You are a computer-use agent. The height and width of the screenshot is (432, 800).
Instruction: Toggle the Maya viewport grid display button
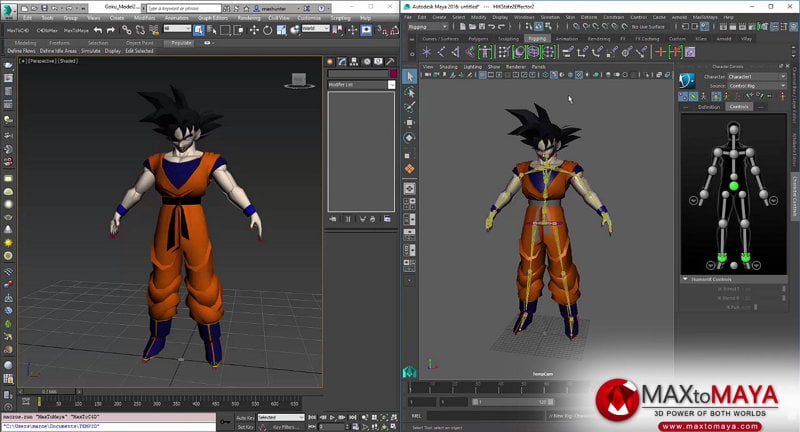click(482, 75)
